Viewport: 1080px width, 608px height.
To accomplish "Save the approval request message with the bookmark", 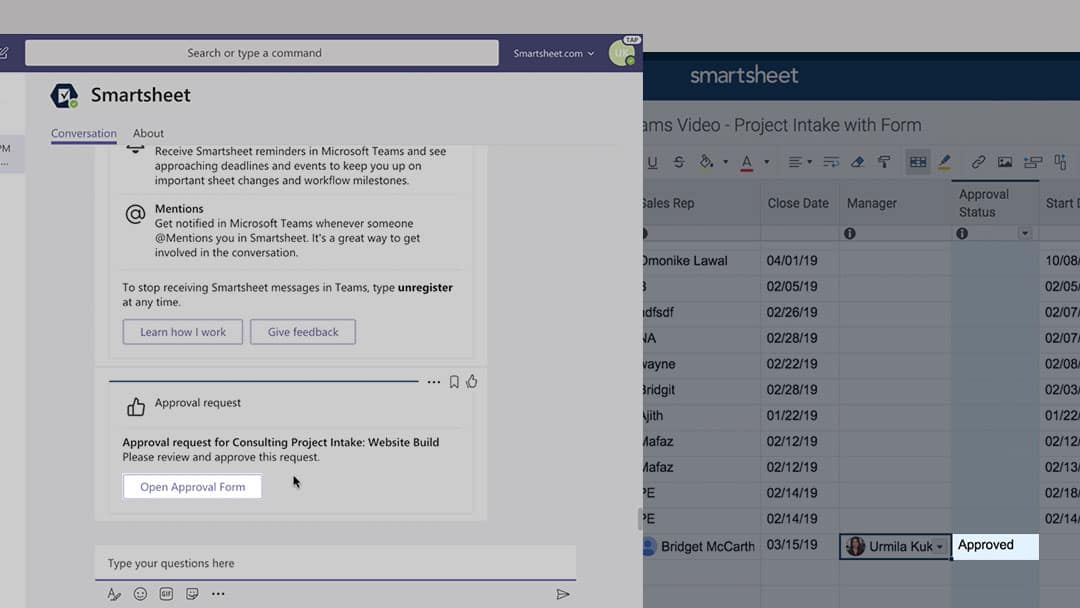I will (x=454, y=381).
